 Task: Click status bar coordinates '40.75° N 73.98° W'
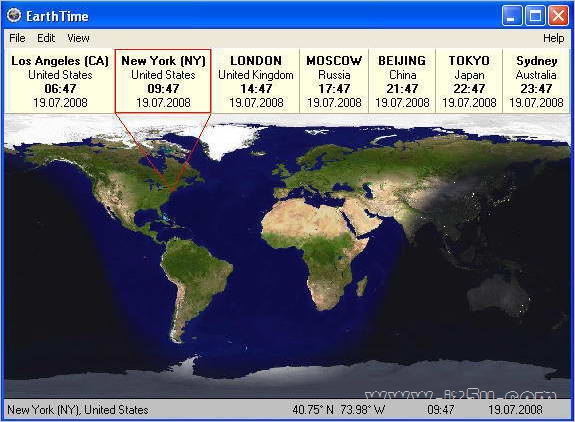[x=338, y=410]
